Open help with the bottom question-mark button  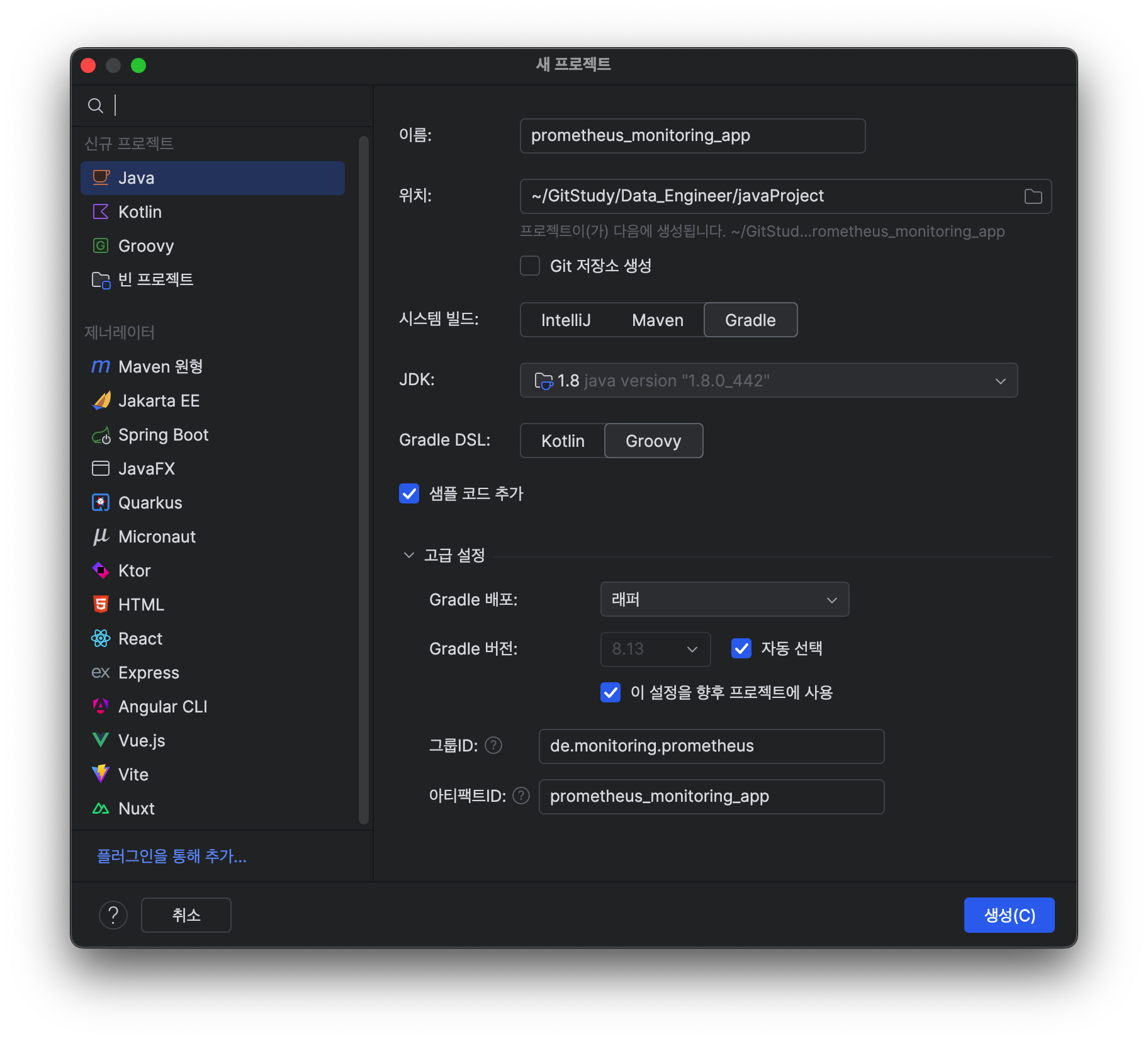coord(113,915)
